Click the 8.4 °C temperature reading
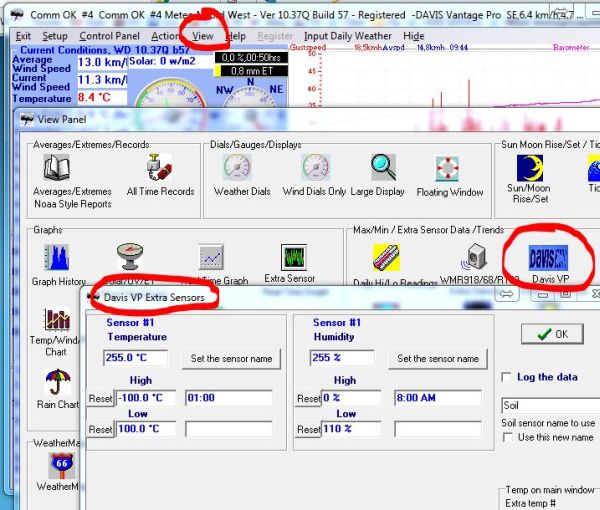Viewport: 600px width, 510px height. pos(102,98)
